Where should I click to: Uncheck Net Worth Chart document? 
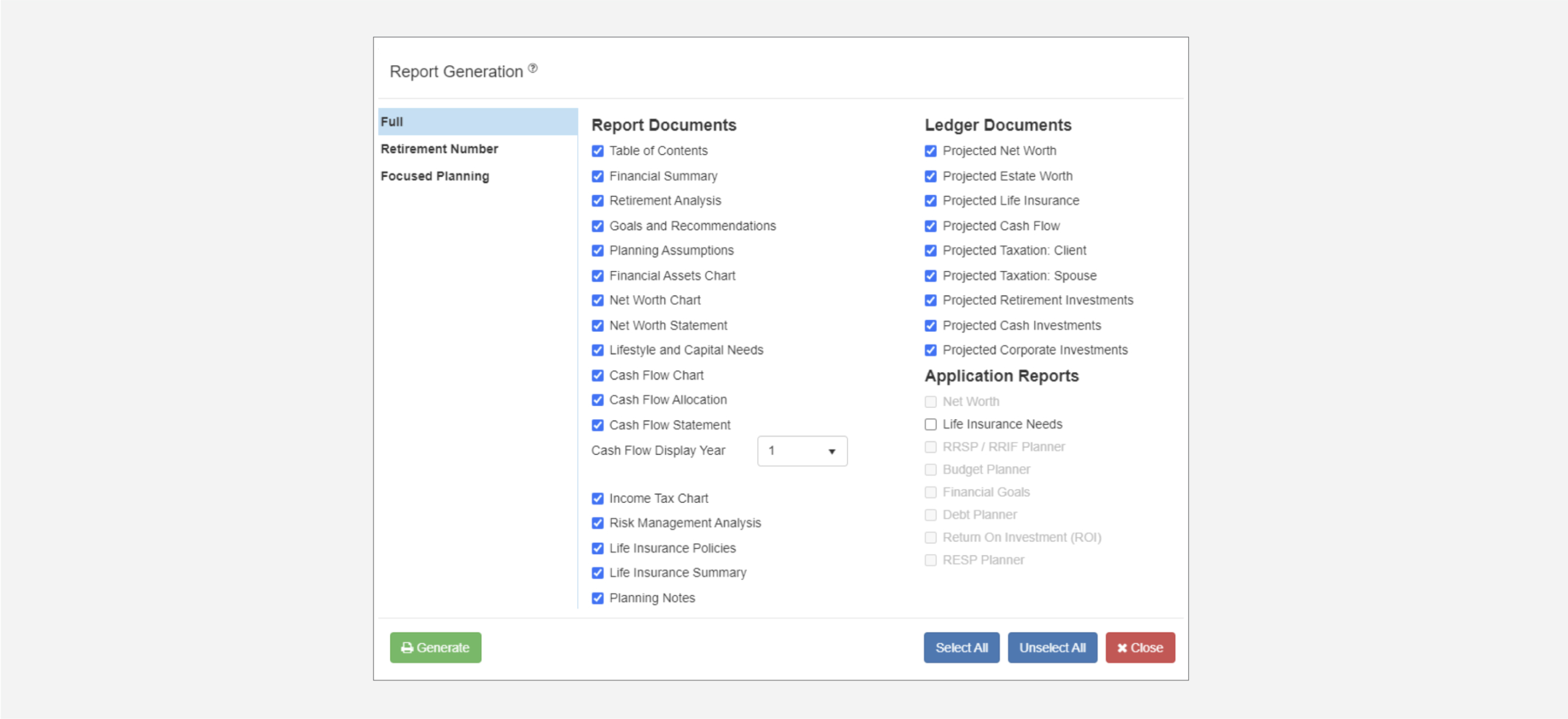click(x=598, y=301)
